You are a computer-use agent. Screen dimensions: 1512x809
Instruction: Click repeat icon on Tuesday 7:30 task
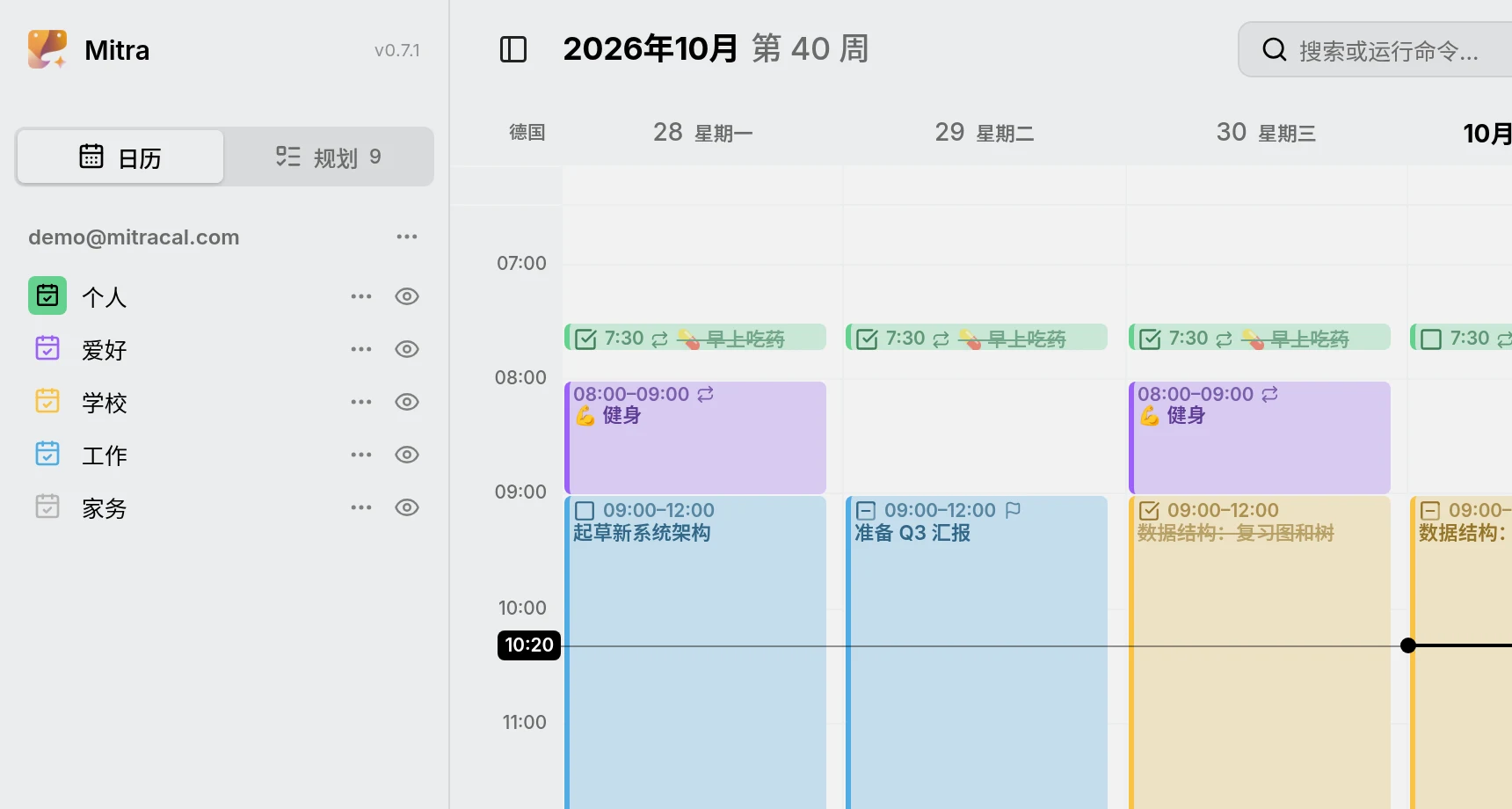click(x=941, y=339)
